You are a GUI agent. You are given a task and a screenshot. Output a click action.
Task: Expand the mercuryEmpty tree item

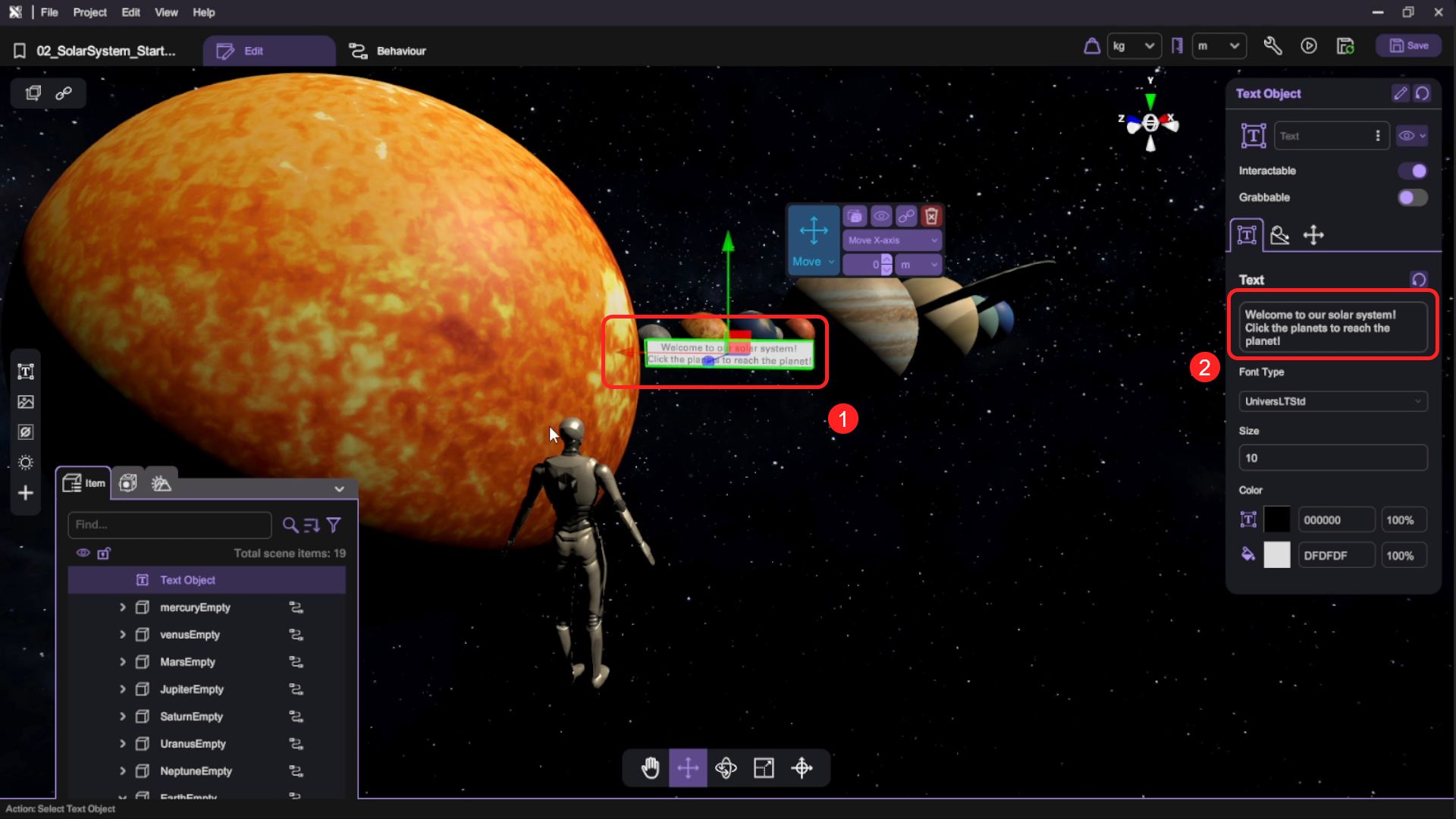point(122,607)
